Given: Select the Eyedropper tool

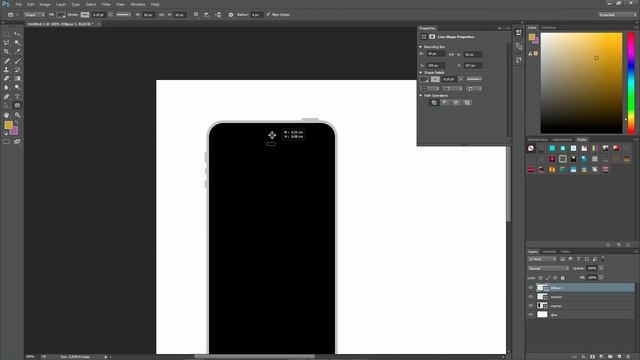Looking at the screenshot, I should pos(17,52).
